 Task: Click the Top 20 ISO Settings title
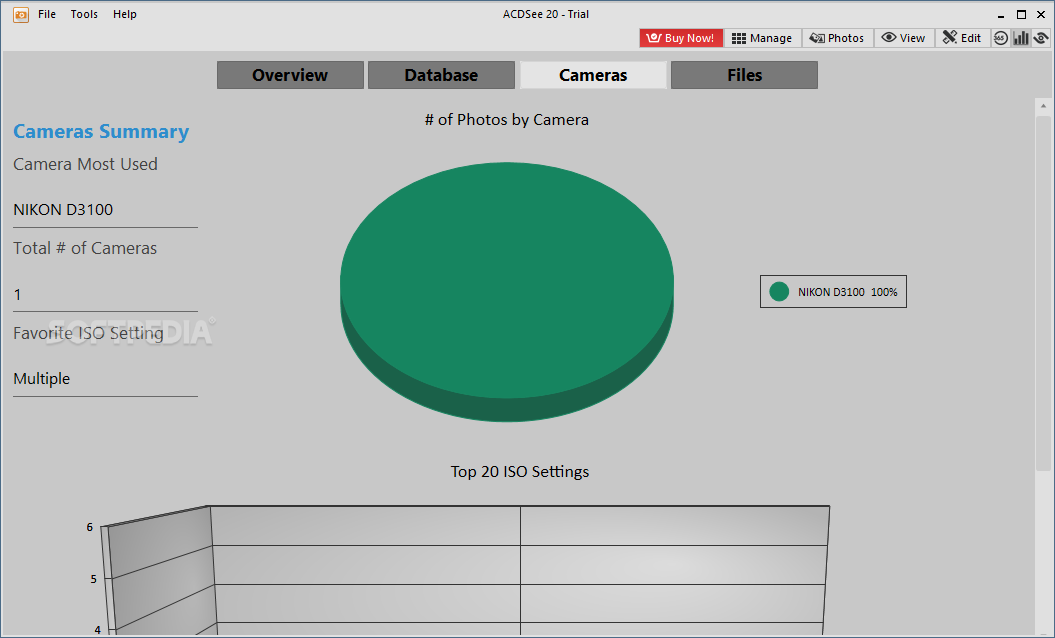(519, 472)
